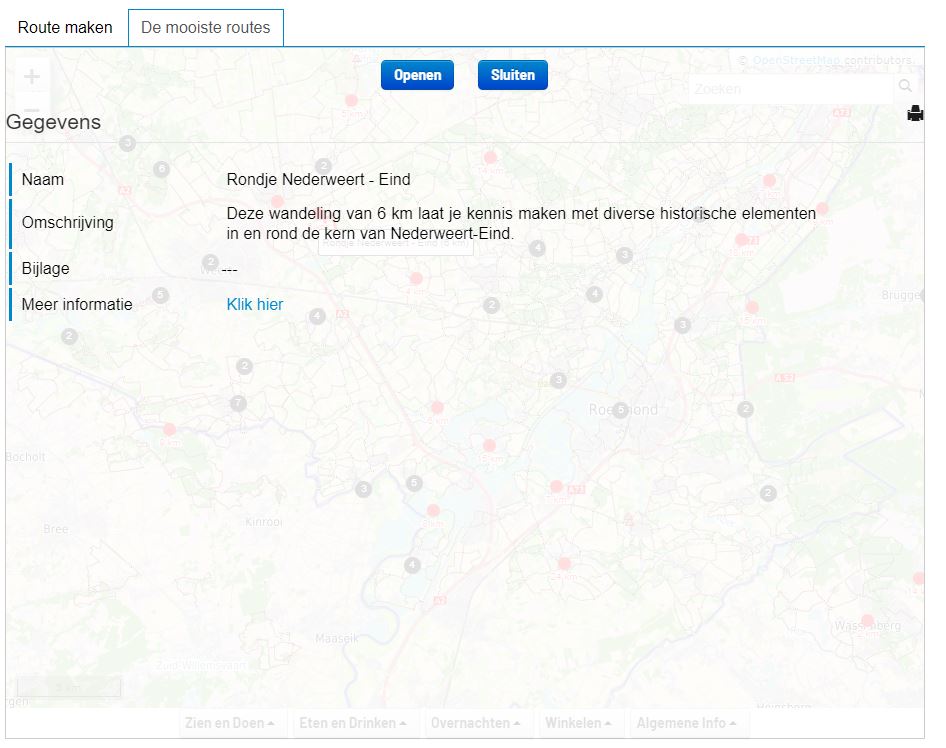Select cluster marker 4 north of Maaseik

[x=412, y=565]
